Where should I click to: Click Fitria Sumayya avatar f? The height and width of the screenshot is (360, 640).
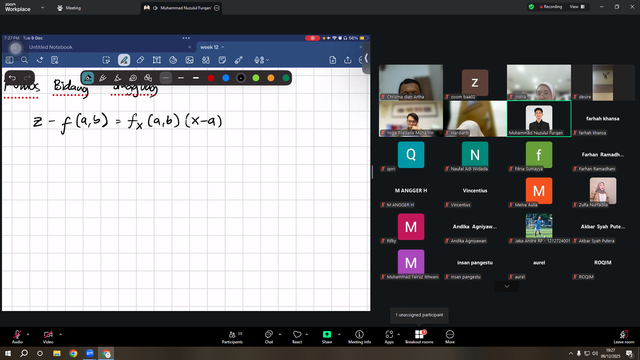(x=539, y=155)
